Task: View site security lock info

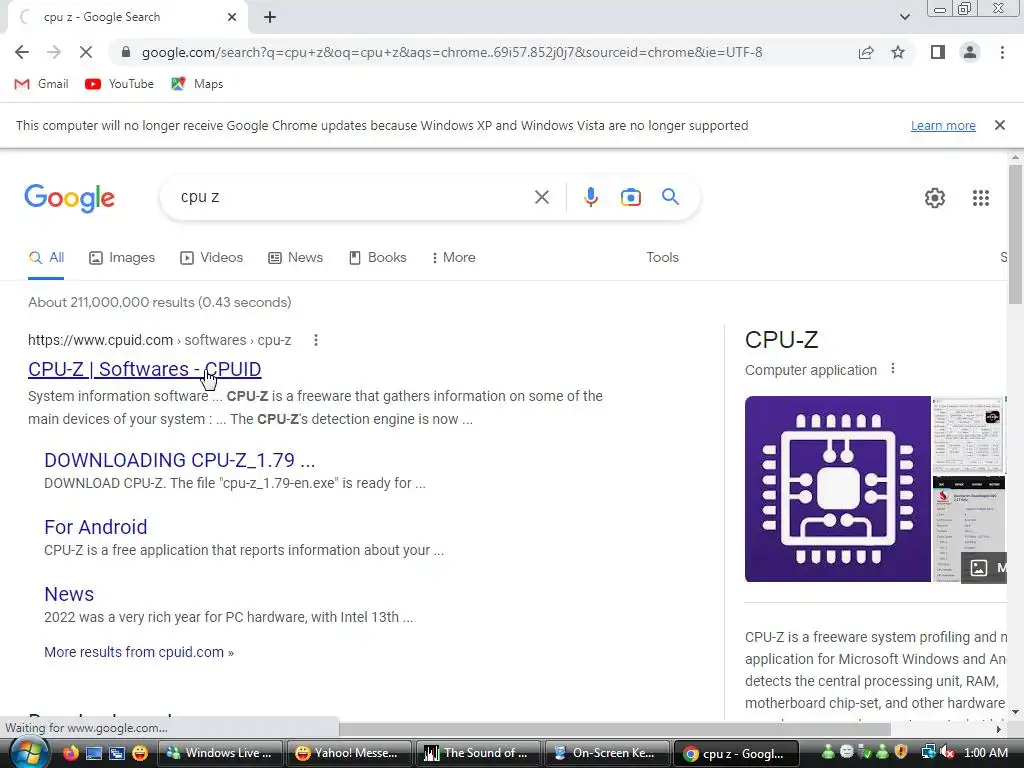Action: point(126,52)
